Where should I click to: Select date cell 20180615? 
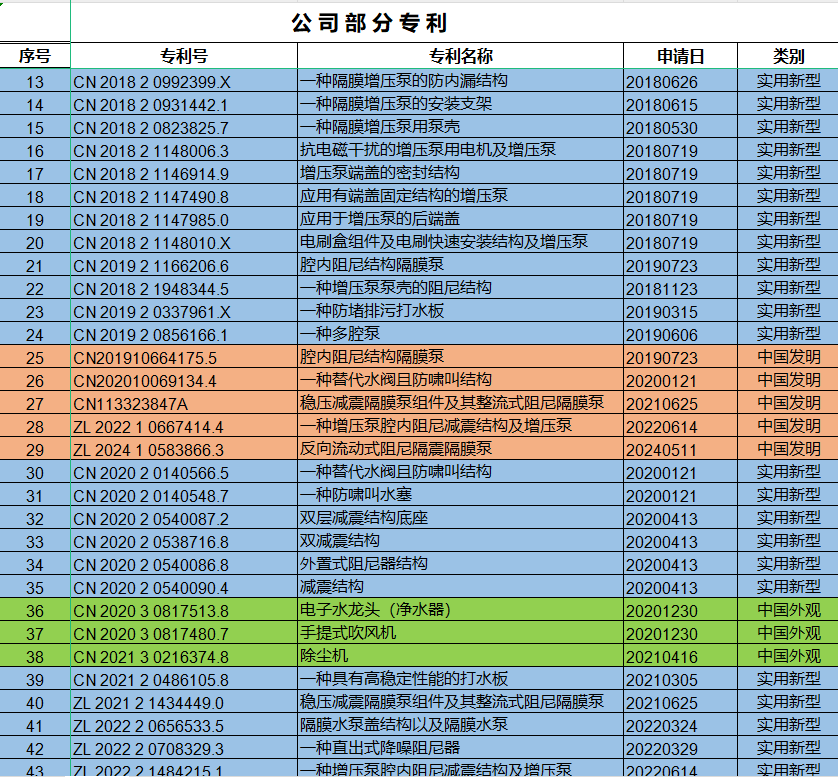click(x=680, y=104)
